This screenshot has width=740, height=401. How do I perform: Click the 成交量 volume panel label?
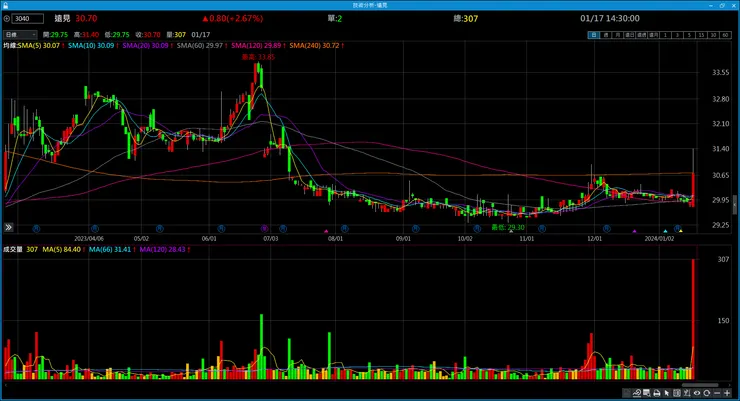pos(13,249)
